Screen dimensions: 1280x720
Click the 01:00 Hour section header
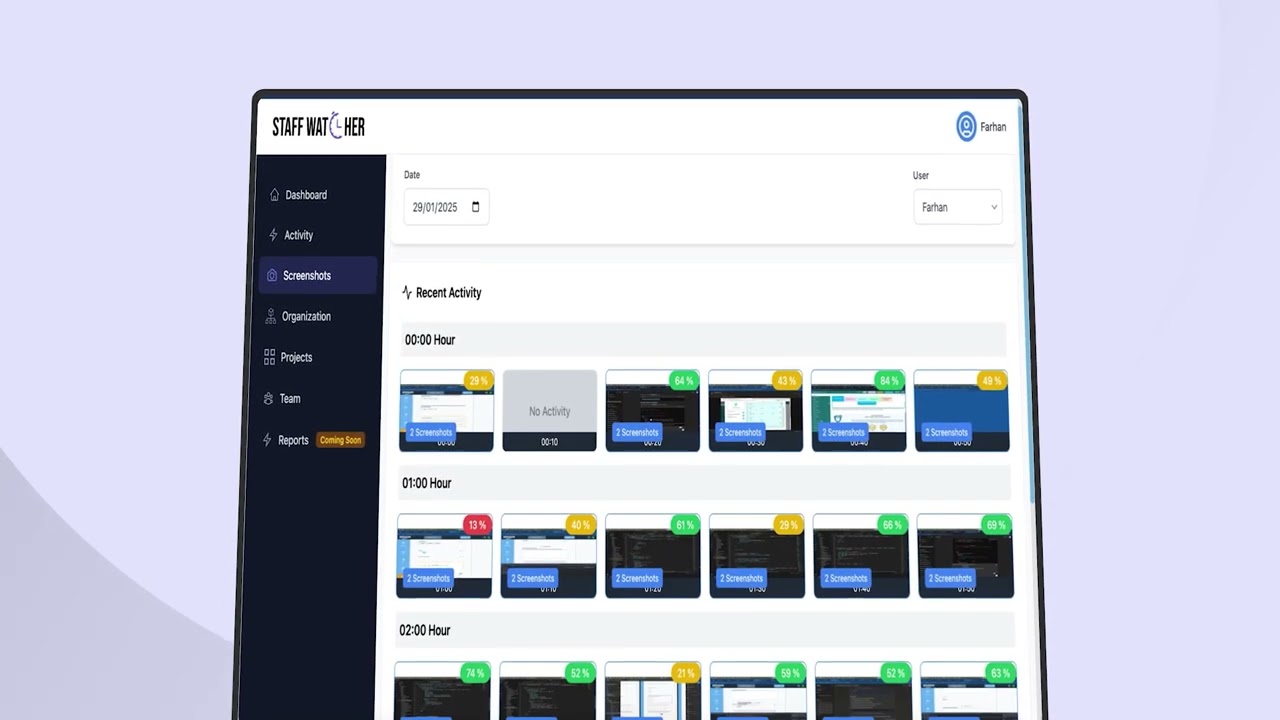(704, 483)
